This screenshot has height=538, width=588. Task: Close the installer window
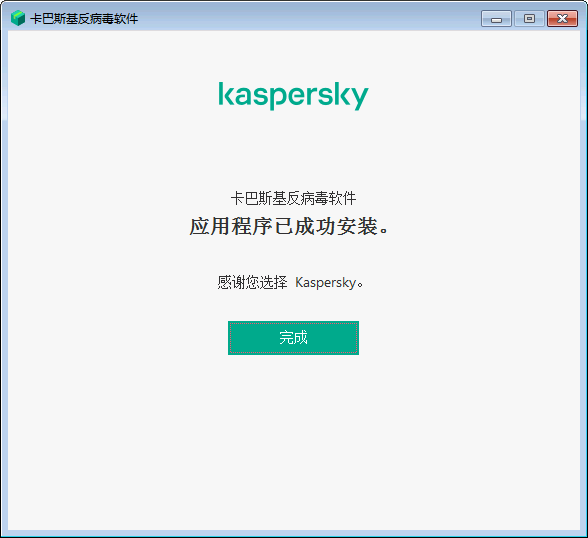tap(562, 19)
